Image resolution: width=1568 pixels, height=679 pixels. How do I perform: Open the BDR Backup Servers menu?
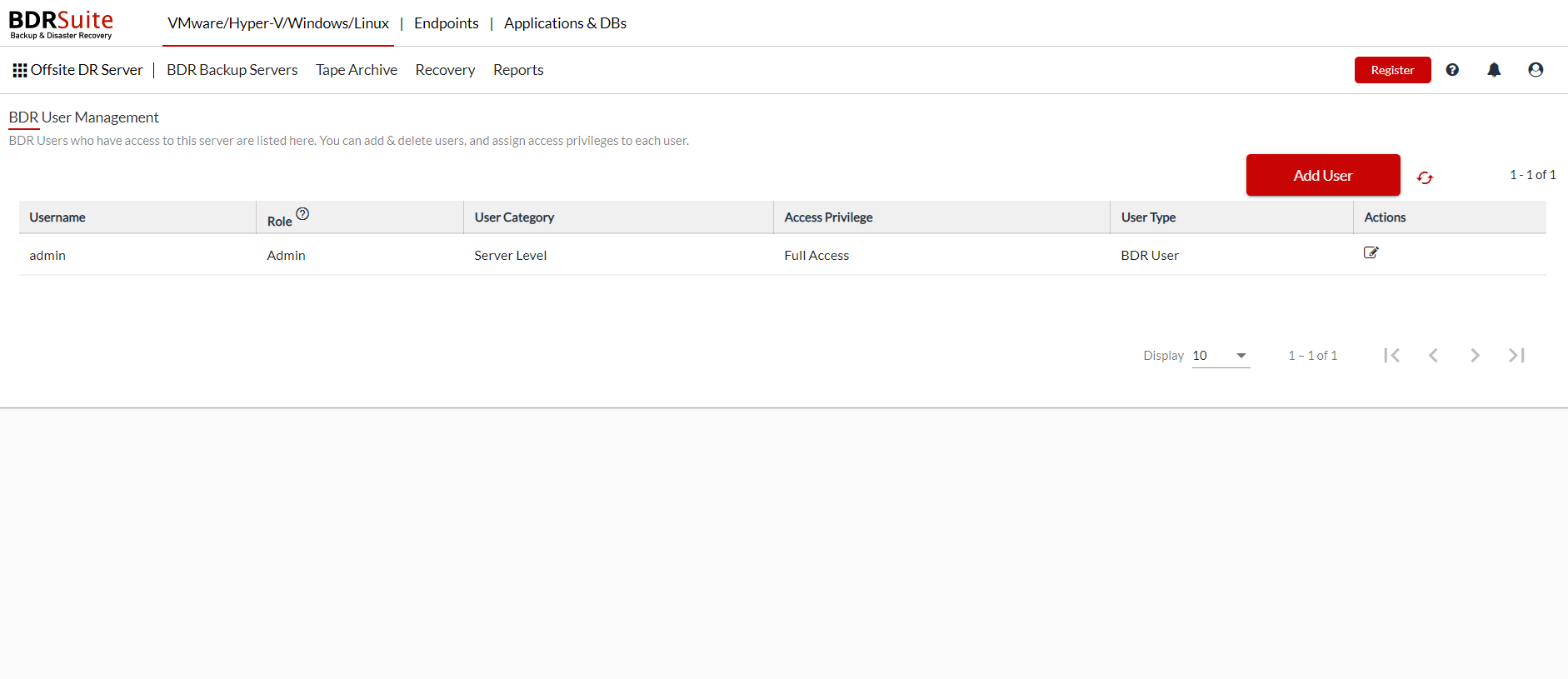pyautogui.click(x=232, y=70)
